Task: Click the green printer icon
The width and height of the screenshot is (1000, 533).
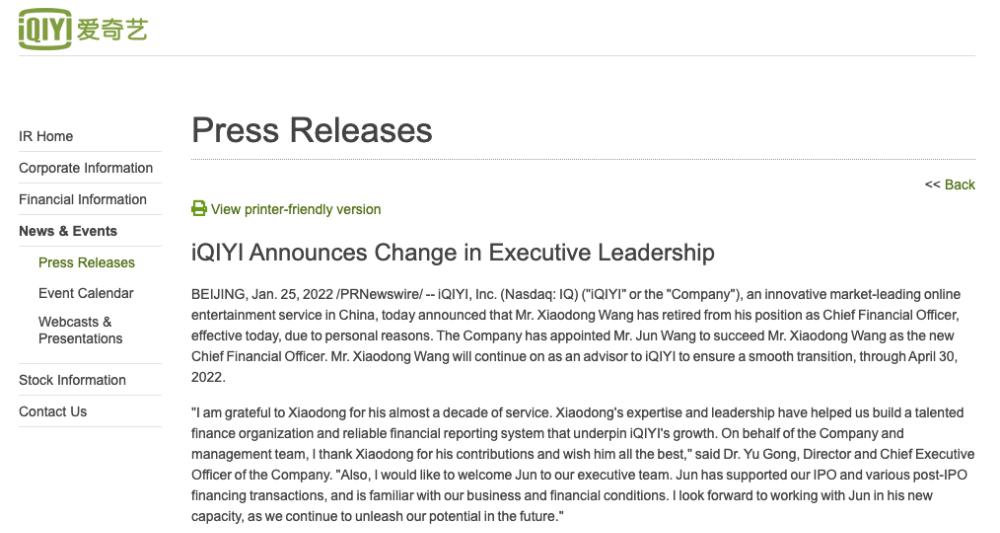Action: click(199, 208)
